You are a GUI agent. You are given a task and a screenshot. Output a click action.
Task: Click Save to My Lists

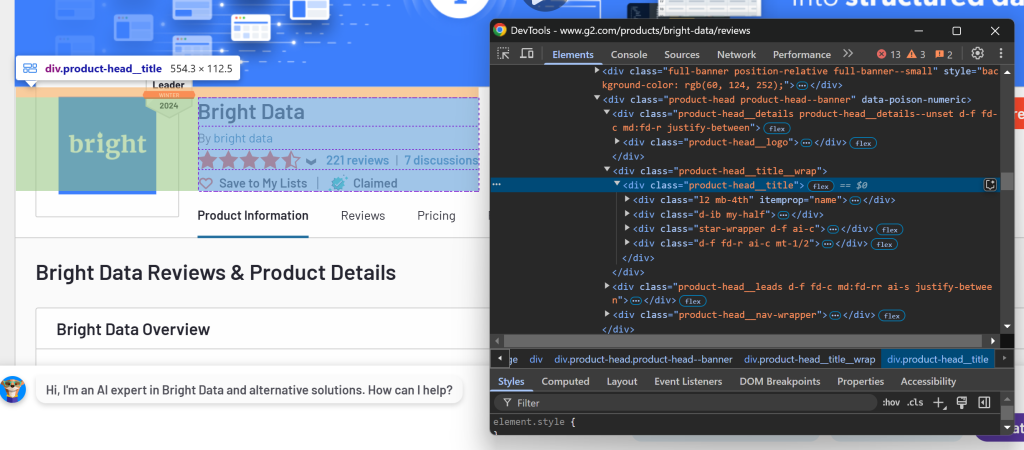coord(262,183)
